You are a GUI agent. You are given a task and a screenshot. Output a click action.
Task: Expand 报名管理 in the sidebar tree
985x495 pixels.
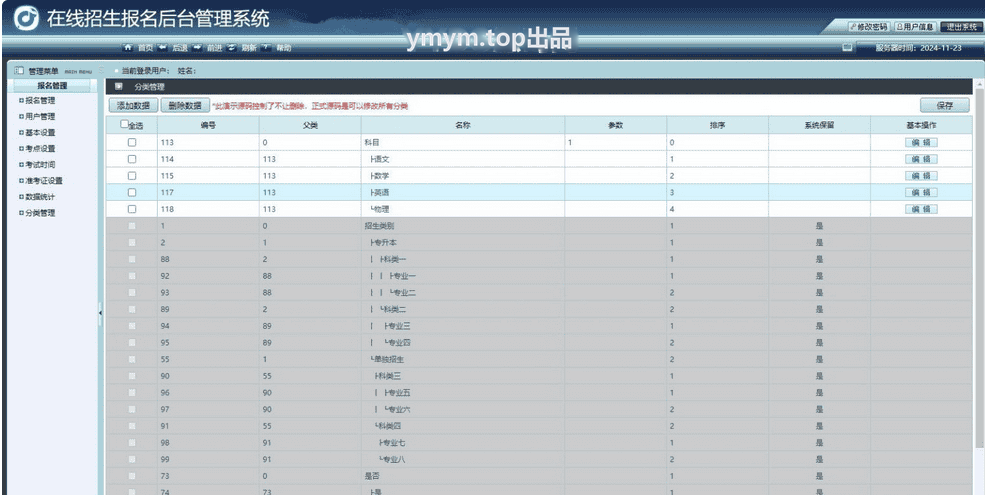pyautogui.click(x=21, y=101)
